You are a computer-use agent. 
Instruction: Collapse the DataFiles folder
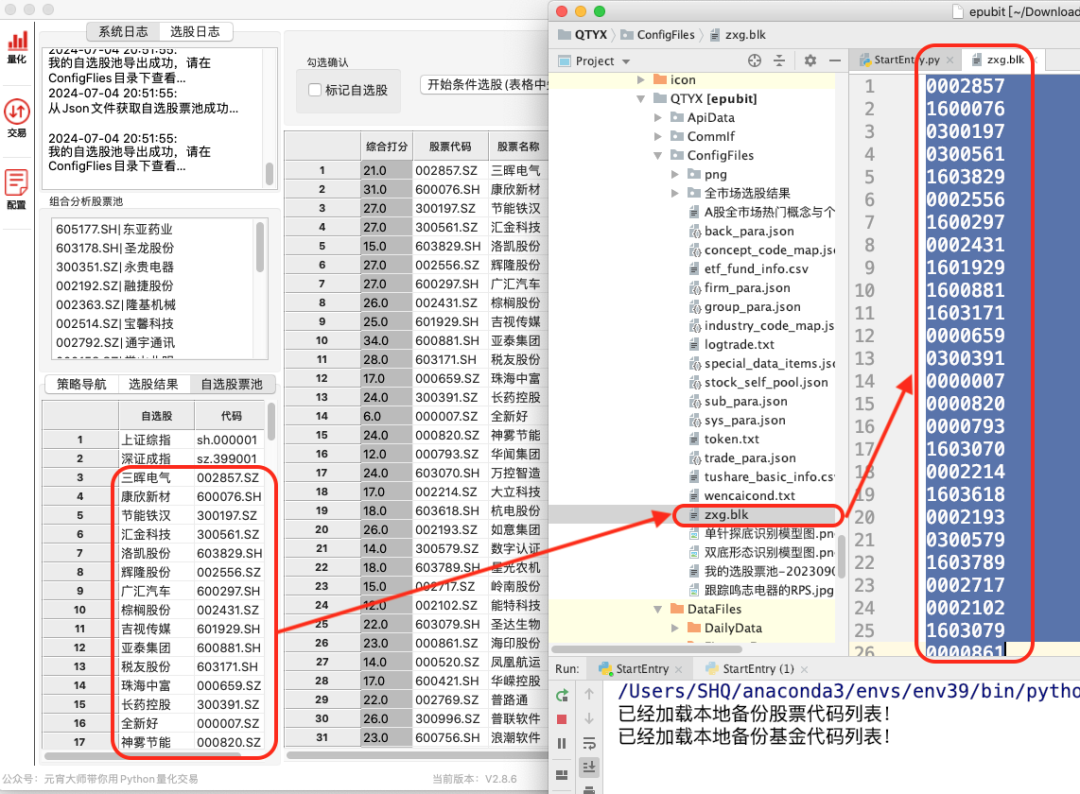click(x=658, y=609)
